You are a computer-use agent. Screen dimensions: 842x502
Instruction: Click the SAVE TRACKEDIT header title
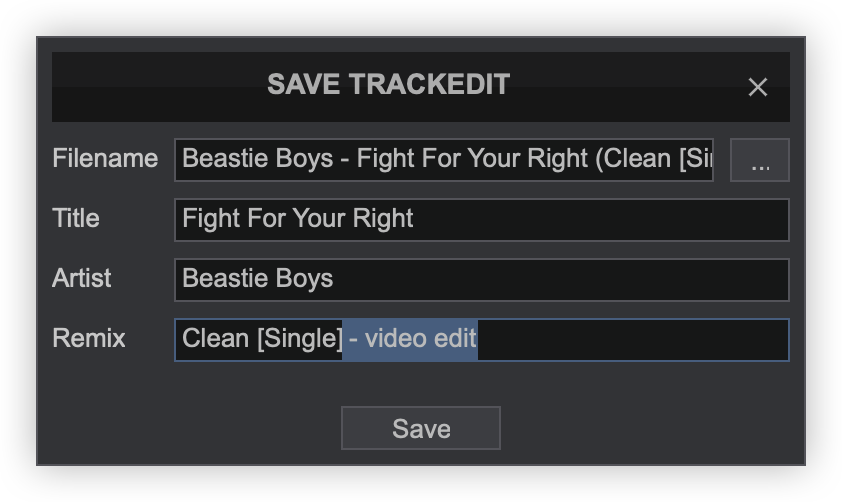(388, 85)
